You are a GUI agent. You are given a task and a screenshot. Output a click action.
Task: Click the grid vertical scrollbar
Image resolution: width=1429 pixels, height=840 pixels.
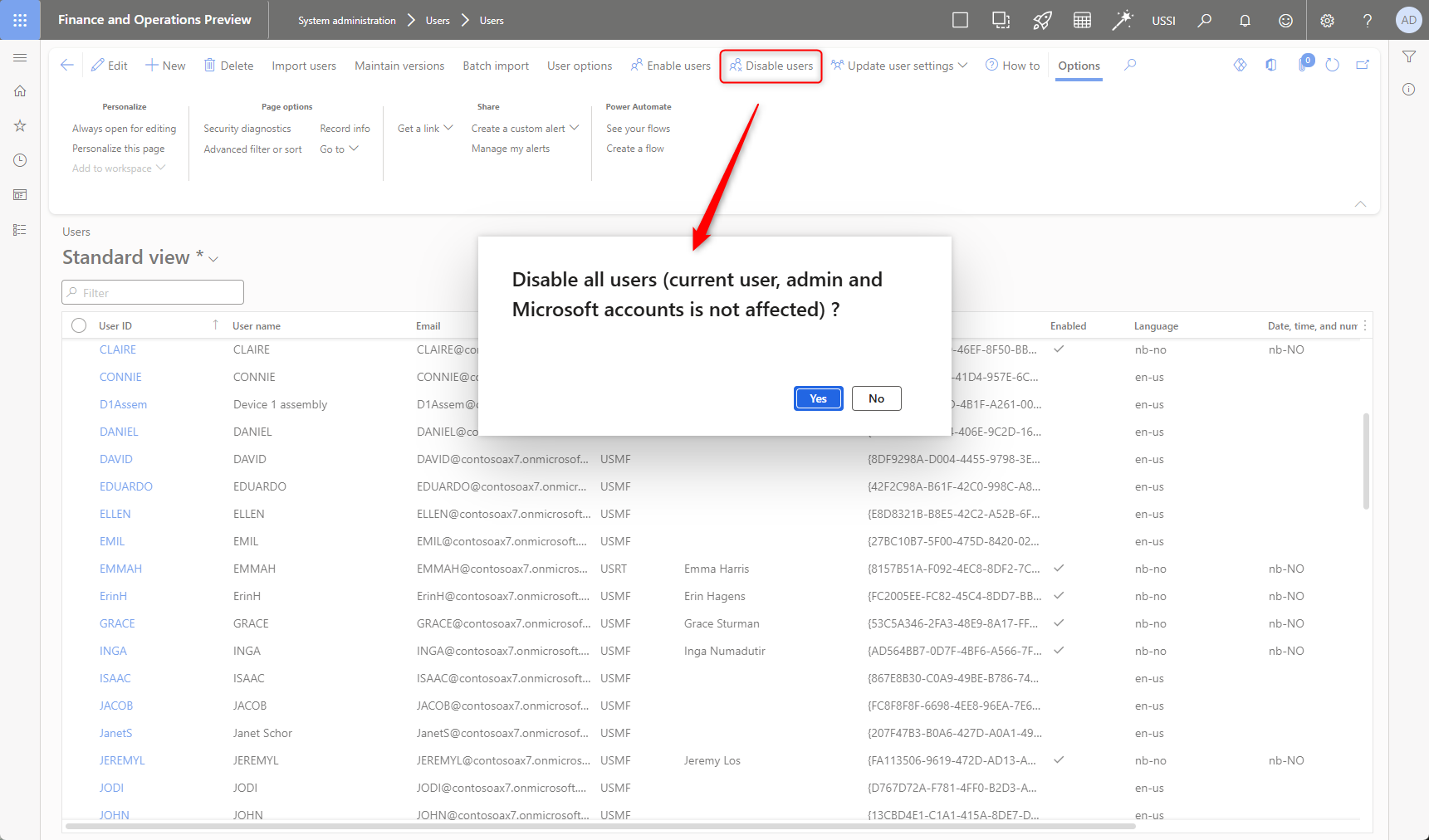coord(1366,461)
